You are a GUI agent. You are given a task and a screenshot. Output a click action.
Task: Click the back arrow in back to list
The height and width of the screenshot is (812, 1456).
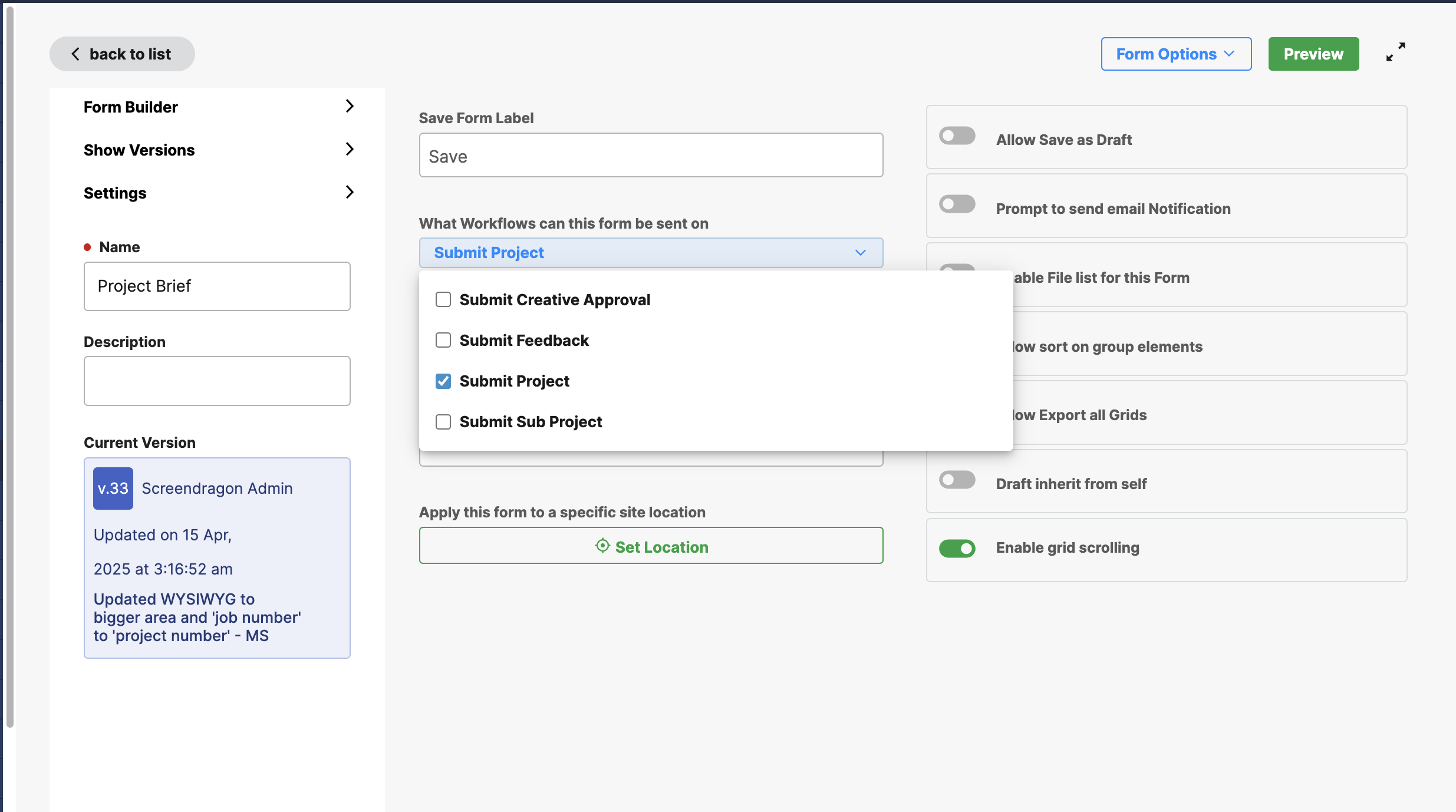(75, 54)
